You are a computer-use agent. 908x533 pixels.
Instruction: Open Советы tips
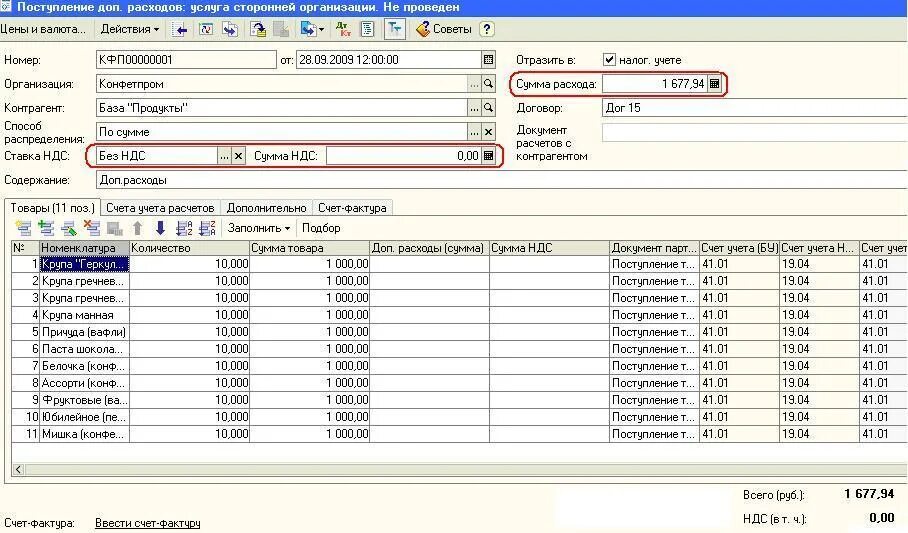point(444,29)
